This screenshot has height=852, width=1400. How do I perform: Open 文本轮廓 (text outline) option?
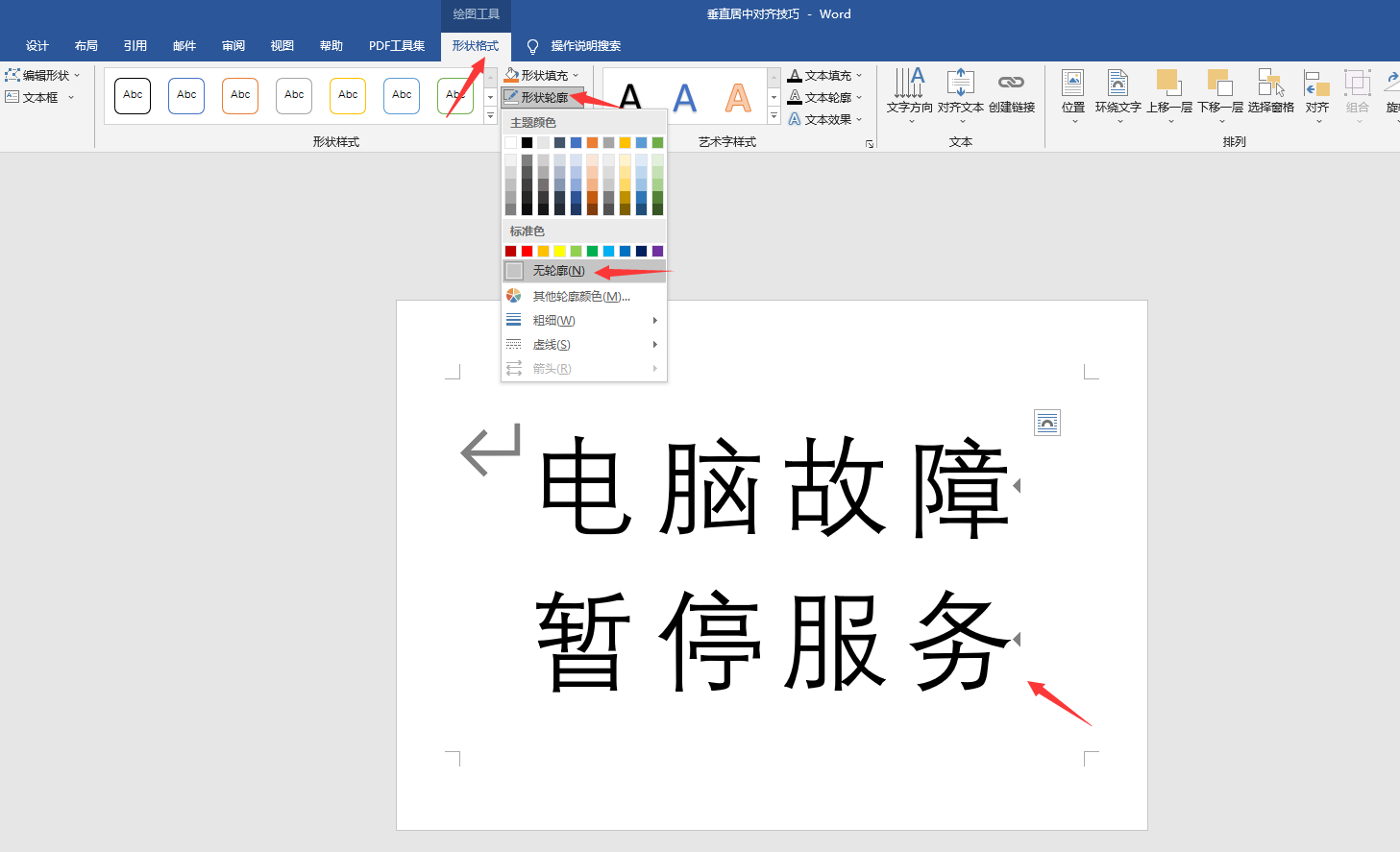point(824,97)
